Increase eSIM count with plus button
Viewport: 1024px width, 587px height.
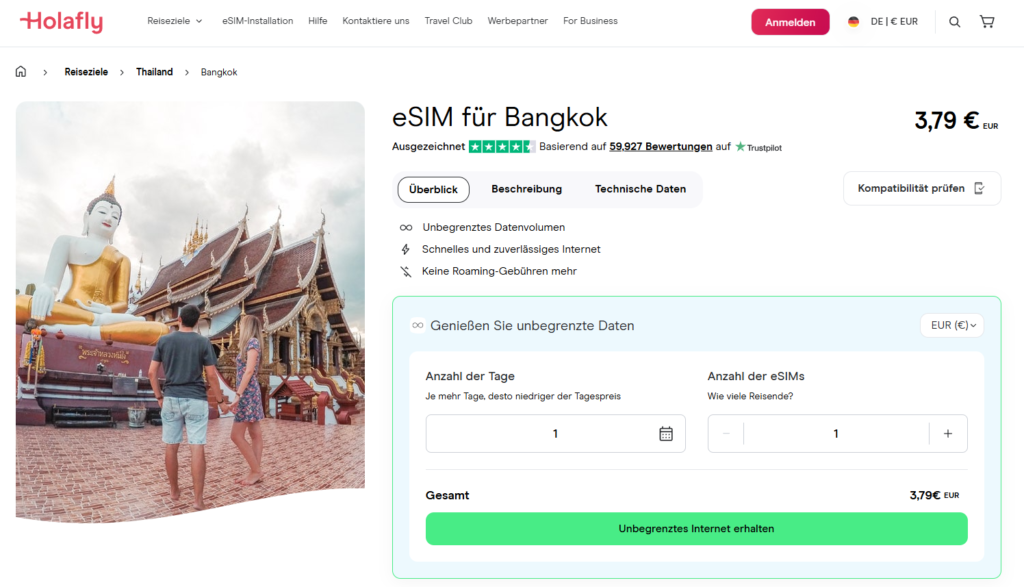[948, 434]
